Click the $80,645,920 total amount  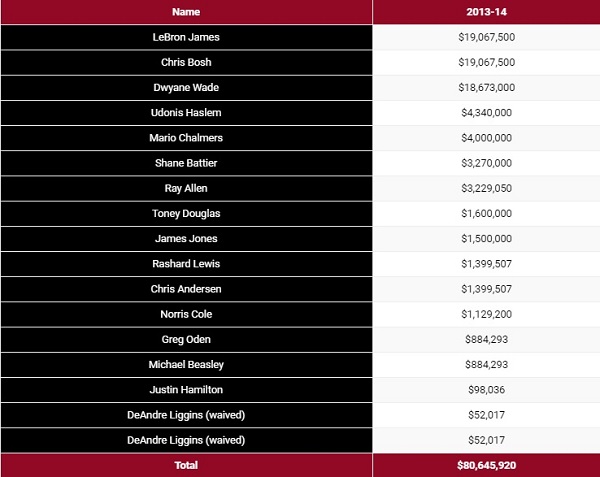(x=486, y=466)
